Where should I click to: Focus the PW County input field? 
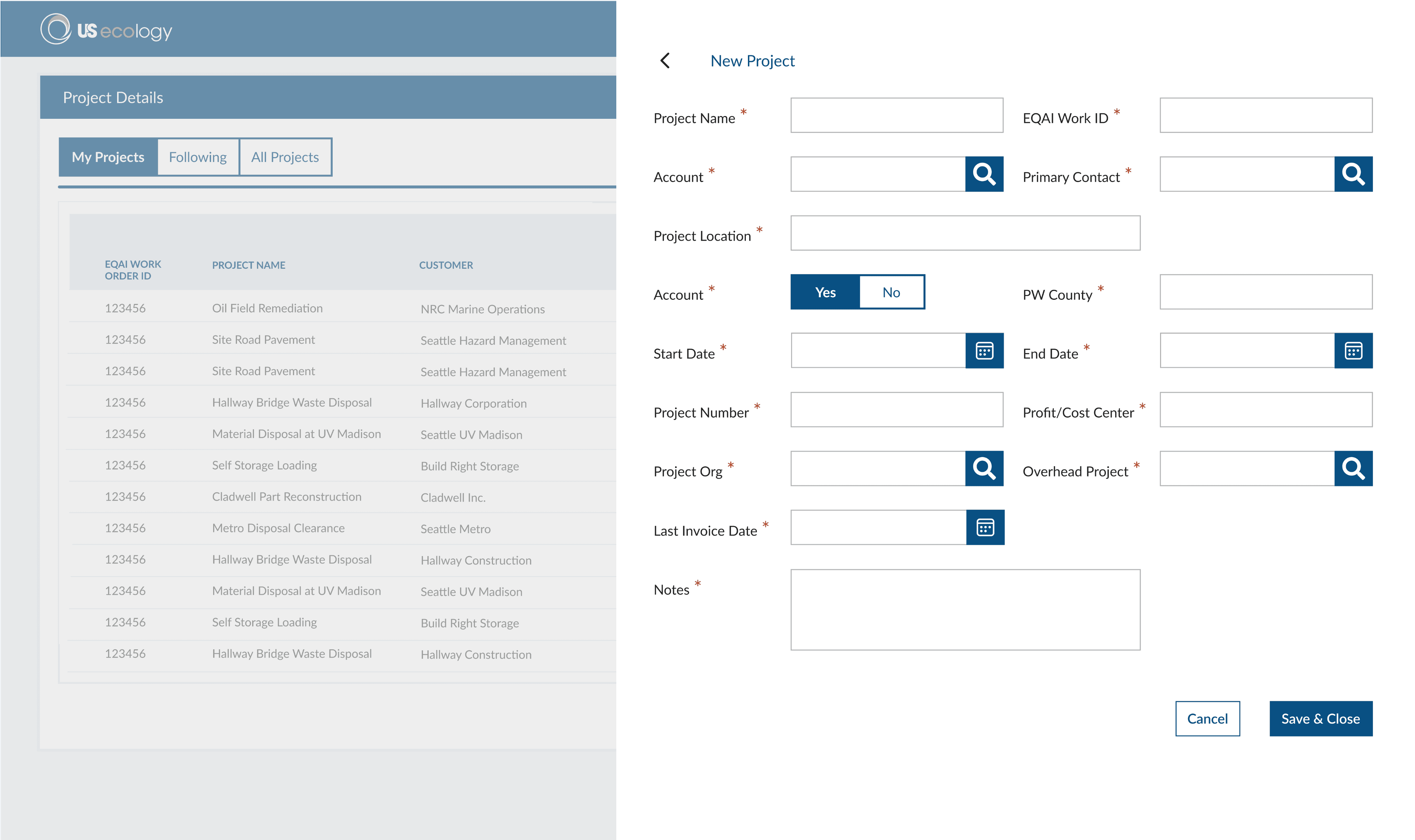tap(1265, 292)
